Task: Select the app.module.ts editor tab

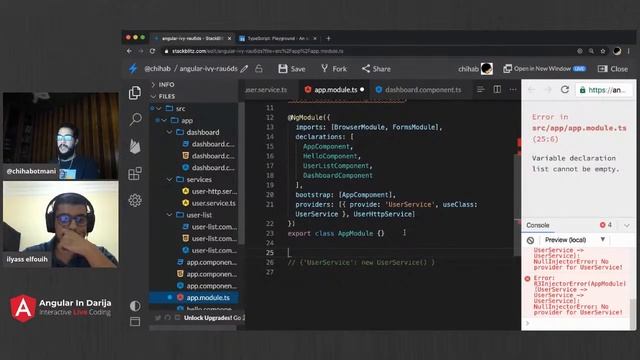Action: (x=336, y=90)
